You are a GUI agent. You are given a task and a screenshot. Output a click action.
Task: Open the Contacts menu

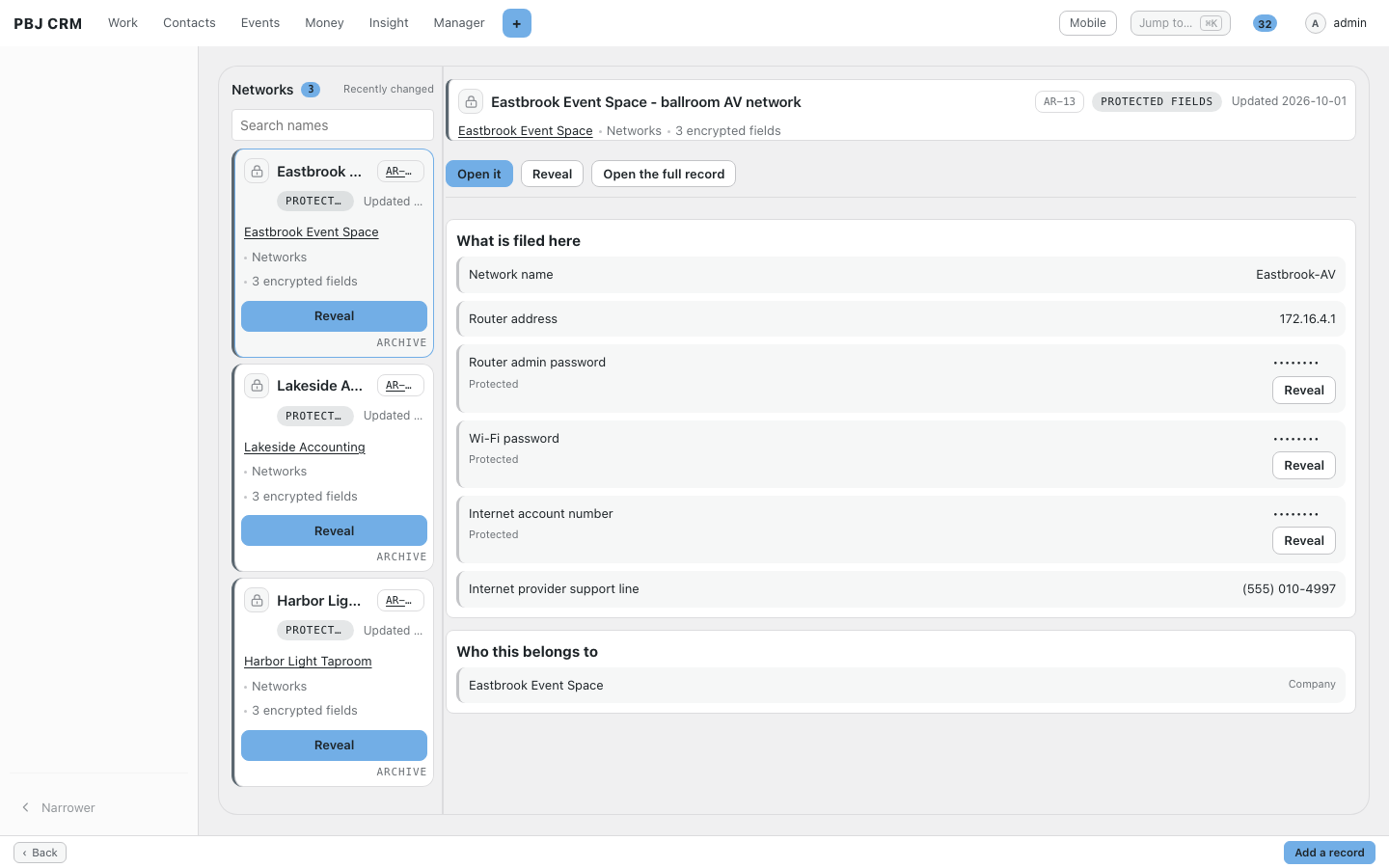189,23
